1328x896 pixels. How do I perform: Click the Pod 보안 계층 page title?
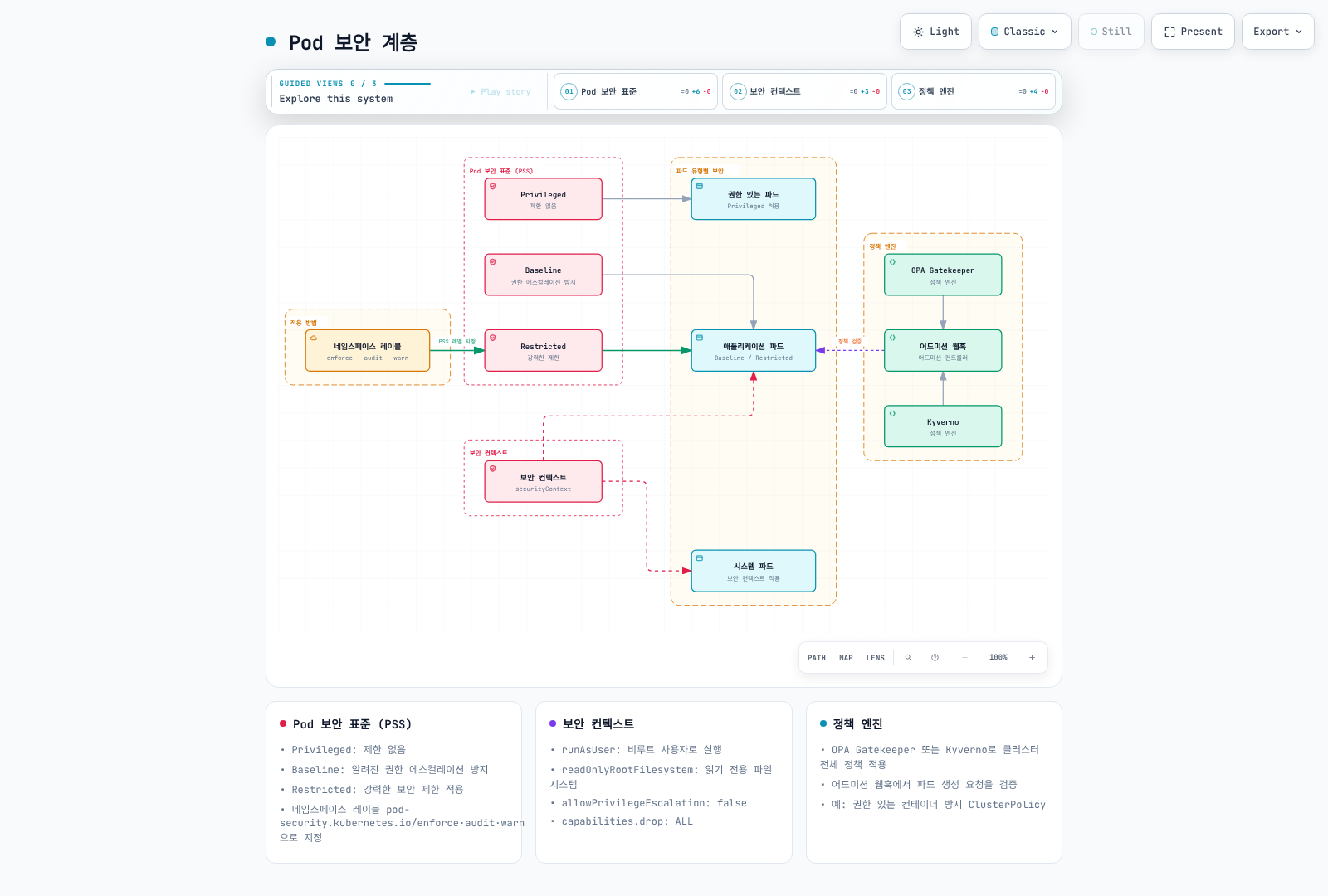pos(353,42)
